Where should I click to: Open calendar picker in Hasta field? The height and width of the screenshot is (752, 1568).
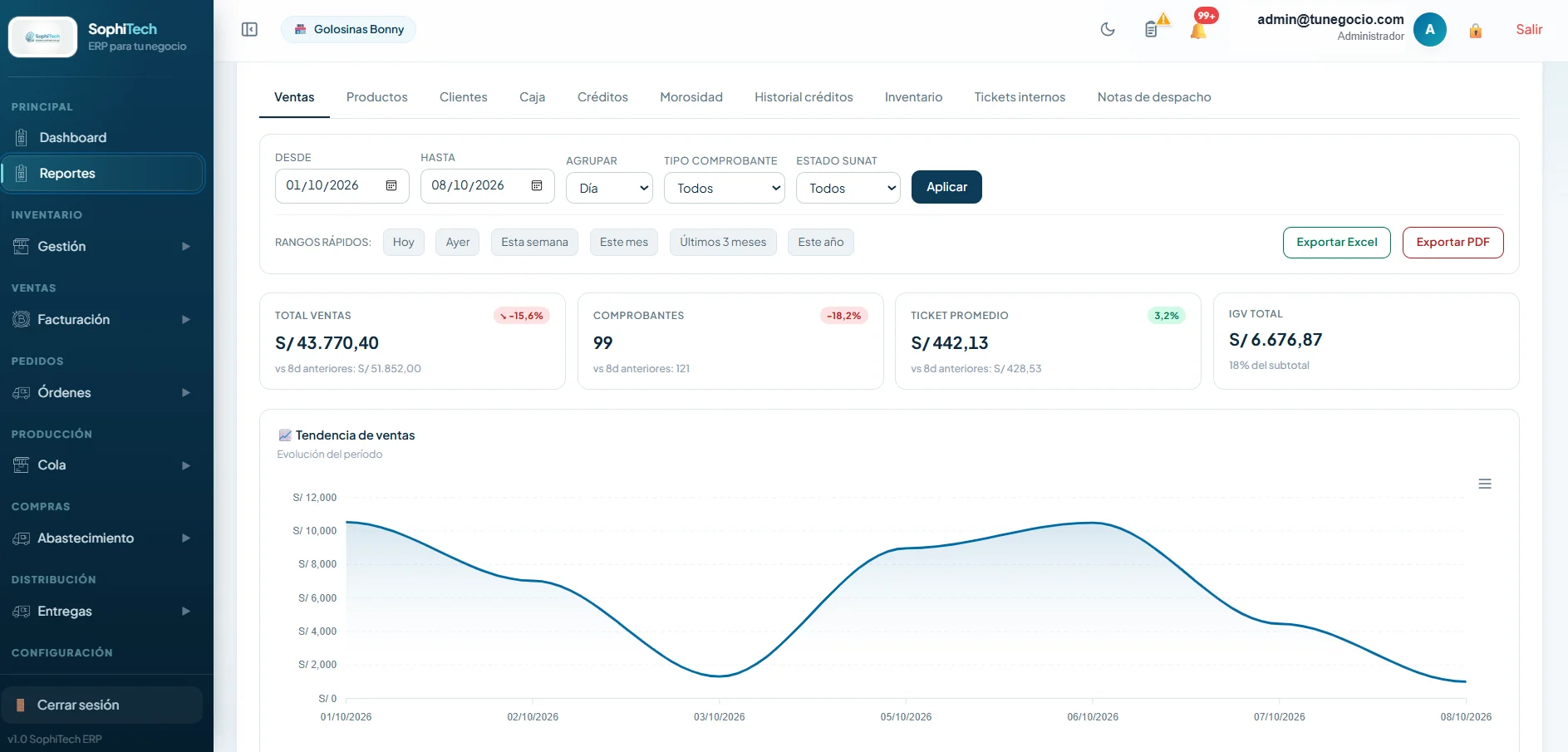coord(537,185)
